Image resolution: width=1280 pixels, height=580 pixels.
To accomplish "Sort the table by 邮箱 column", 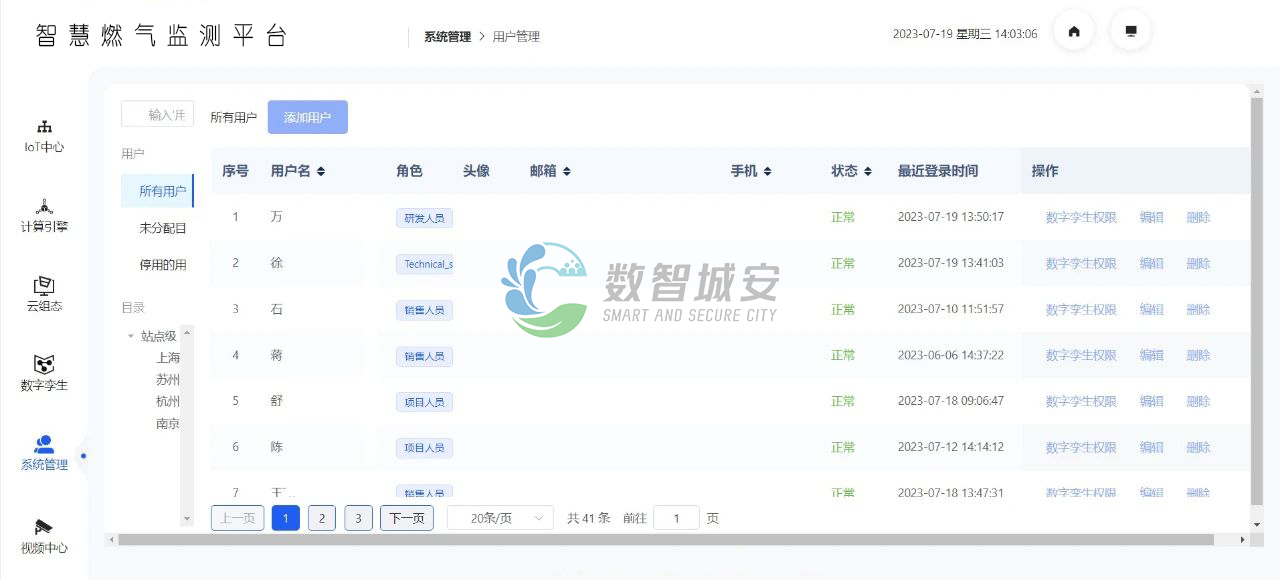I will (x=567, y=172).
